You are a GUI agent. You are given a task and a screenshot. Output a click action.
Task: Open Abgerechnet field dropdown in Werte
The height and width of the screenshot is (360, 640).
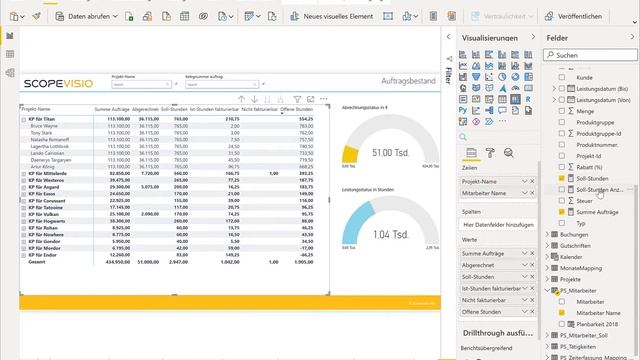pyautogui.click(x=524, y=265)
